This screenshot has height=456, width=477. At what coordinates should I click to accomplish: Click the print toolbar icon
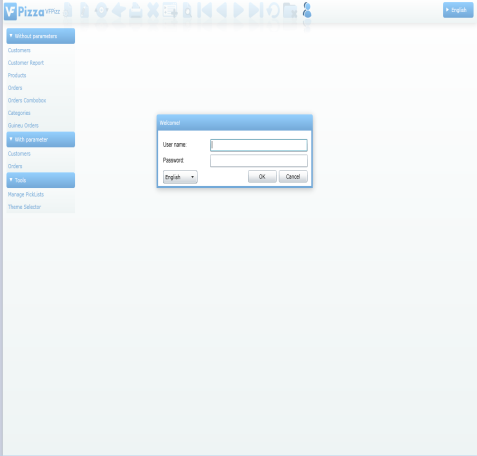tap(136, 10)
